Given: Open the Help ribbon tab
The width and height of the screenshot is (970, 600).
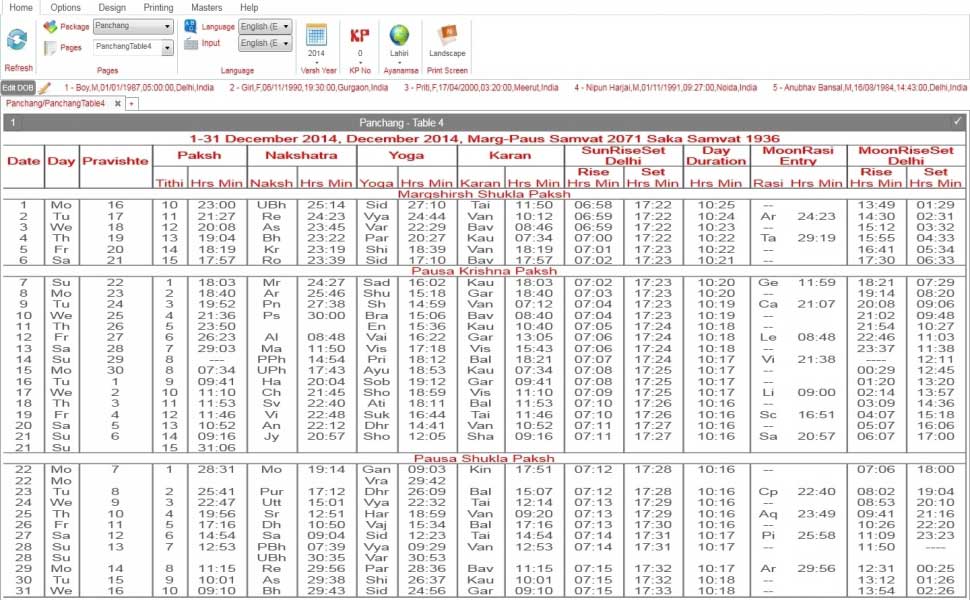Looking at the screenshot, I should pos(249,7).
